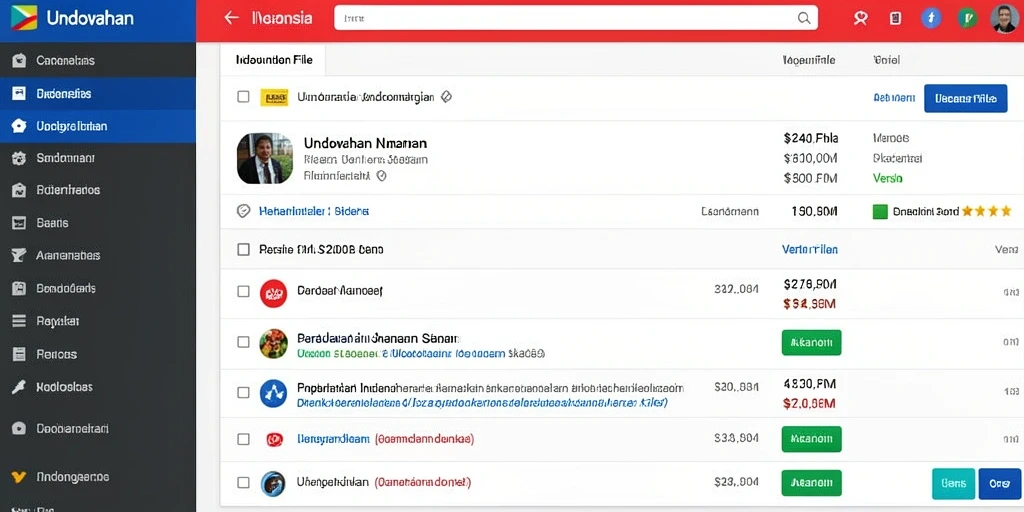
Task: Open the clipboard icon in header
Action: [x=896, y=18]
